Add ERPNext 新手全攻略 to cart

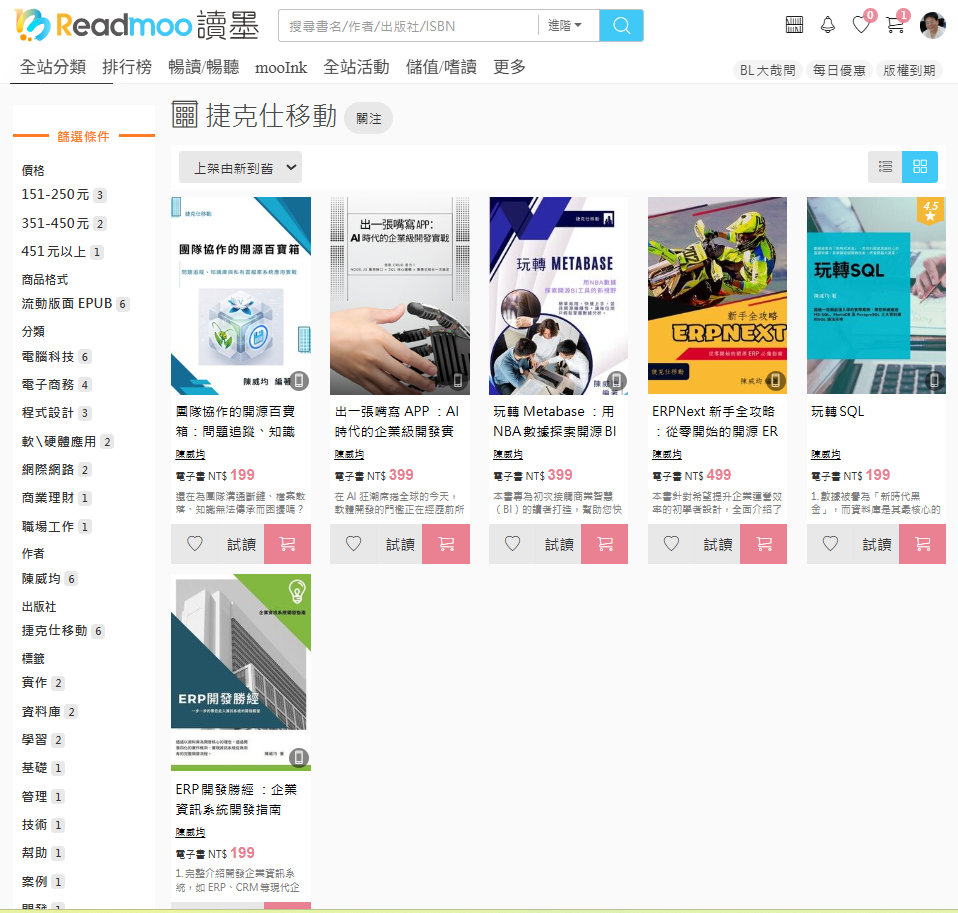[x=764, y=544]
